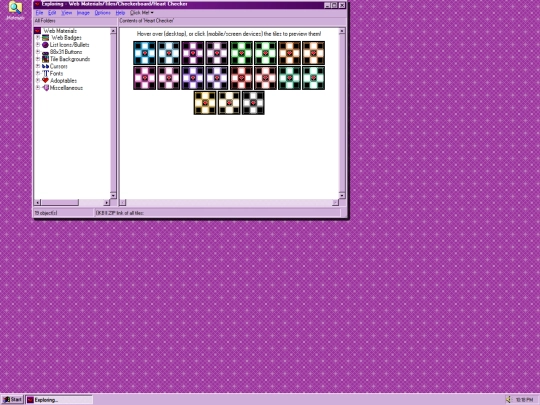Click the Adoptables heart icon
The width and height of the screenshot is (540, 405).
(45, 80)
